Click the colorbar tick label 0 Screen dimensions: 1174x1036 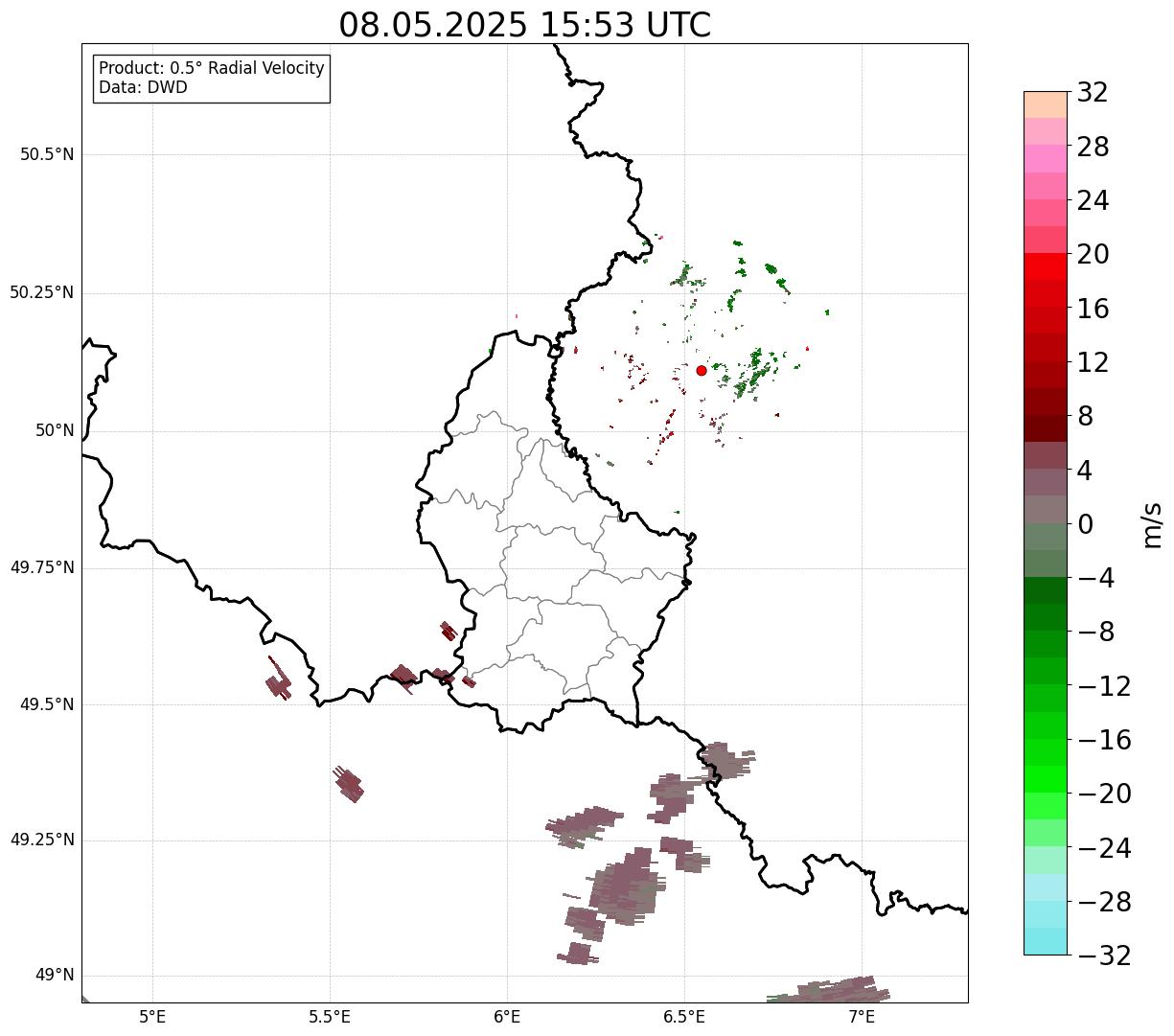coord(1085,524)
